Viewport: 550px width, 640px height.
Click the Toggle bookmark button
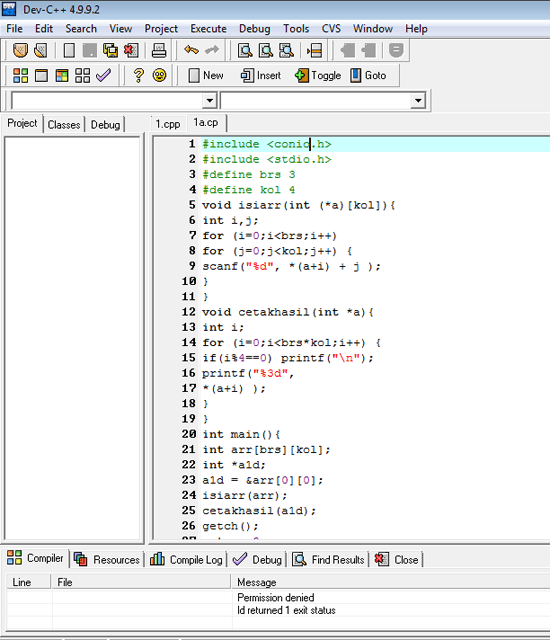click(x=318, y=76)
